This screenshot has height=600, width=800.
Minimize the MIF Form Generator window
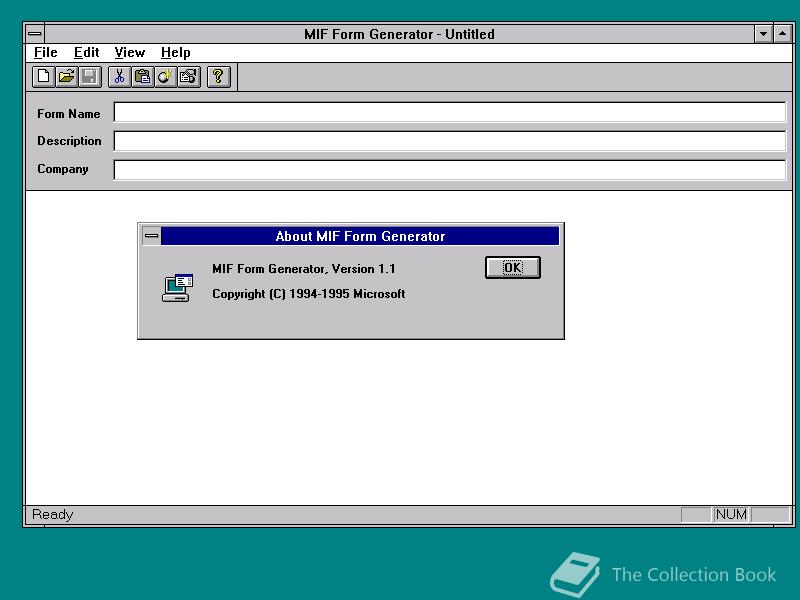[763, 34]
